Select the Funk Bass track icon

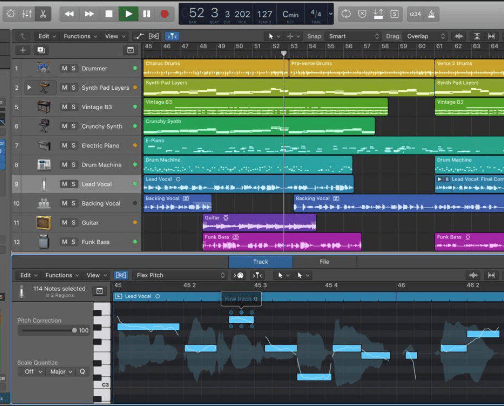tap(44, 242)
